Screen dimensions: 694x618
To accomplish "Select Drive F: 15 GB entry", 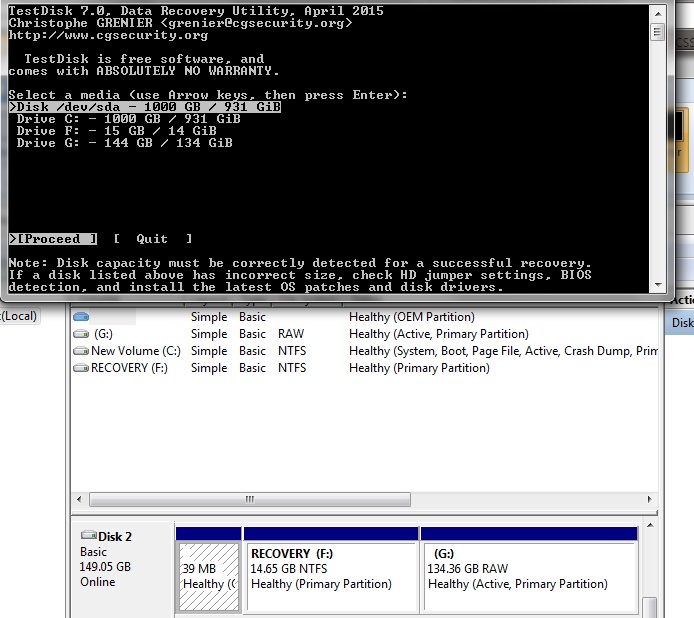I will [x=116, y=131].
